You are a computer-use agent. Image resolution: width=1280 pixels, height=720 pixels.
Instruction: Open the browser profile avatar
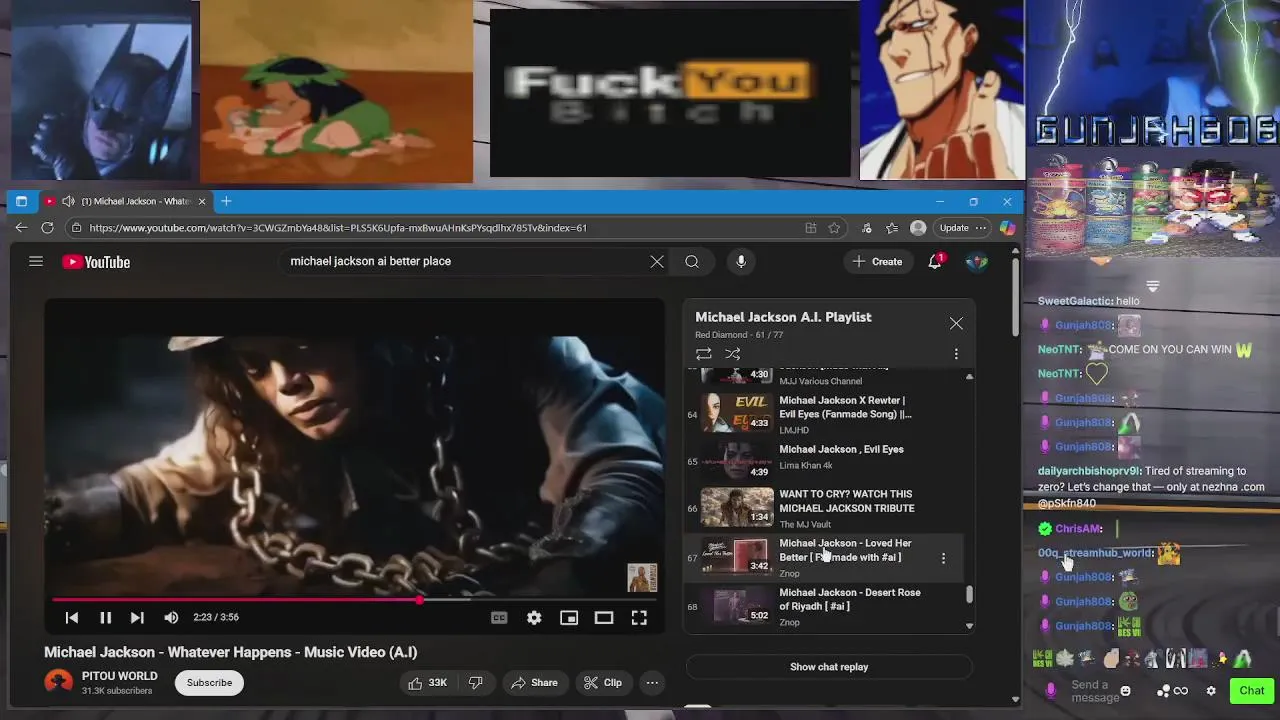coord(918,228)
